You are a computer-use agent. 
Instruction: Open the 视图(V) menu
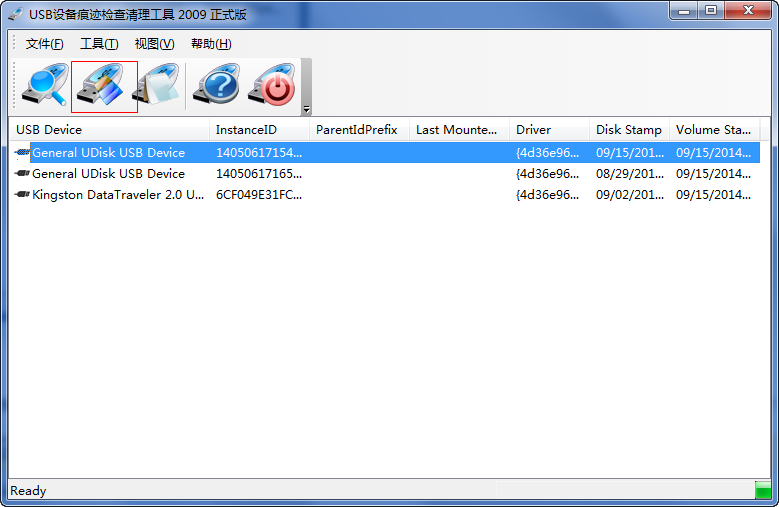155,44
